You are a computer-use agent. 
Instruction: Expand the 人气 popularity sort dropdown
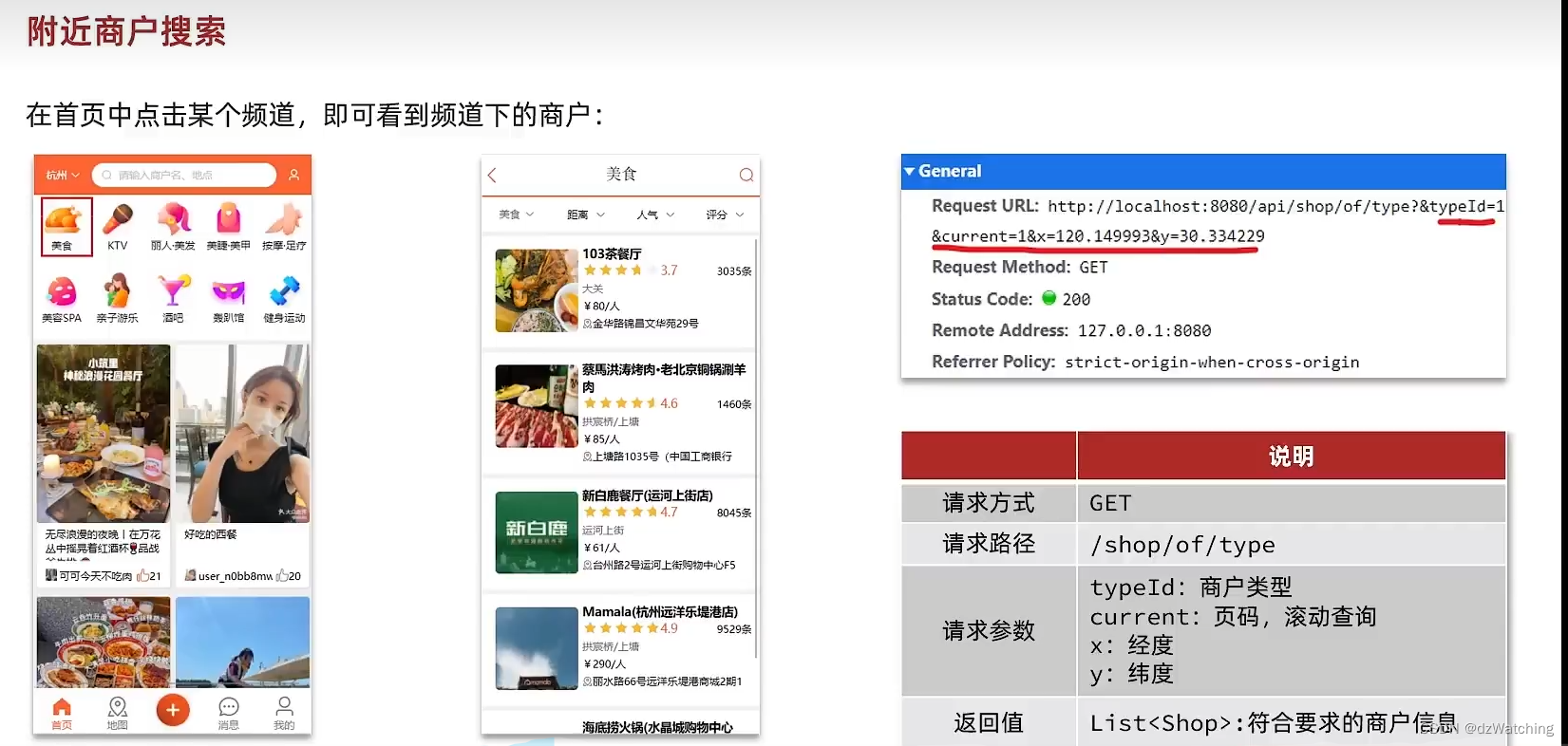click(x=656, y=214)
